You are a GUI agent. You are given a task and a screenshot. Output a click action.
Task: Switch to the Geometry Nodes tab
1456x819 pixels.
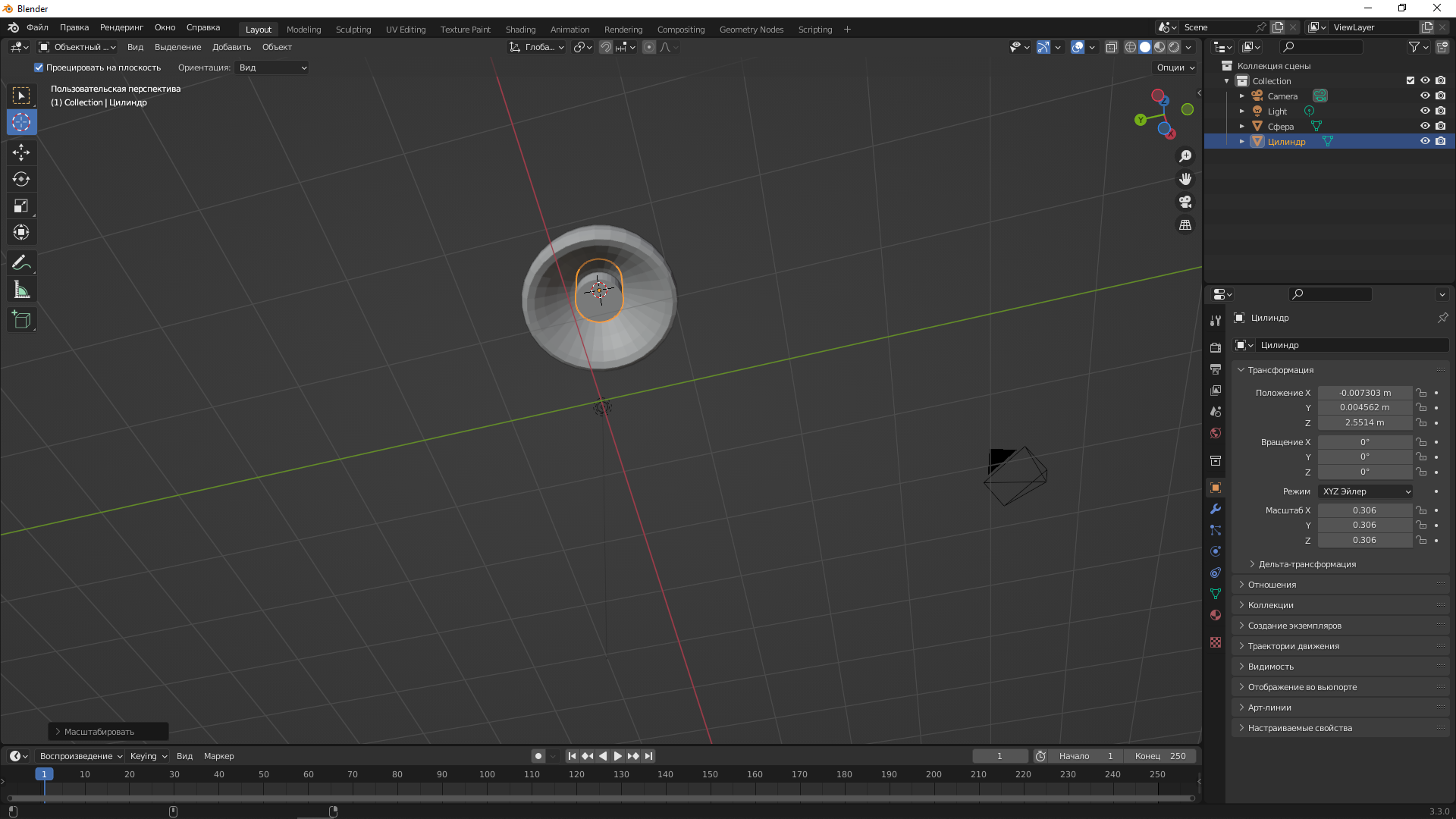pos(751,30)
